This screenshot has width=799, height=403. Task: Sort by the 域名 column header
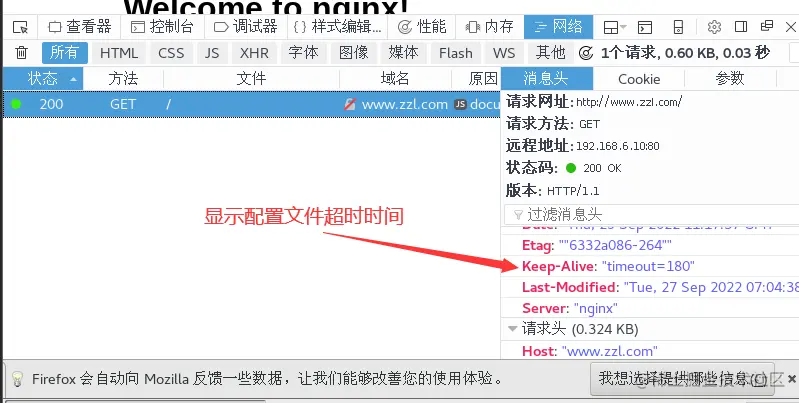(x=395, y=78)
